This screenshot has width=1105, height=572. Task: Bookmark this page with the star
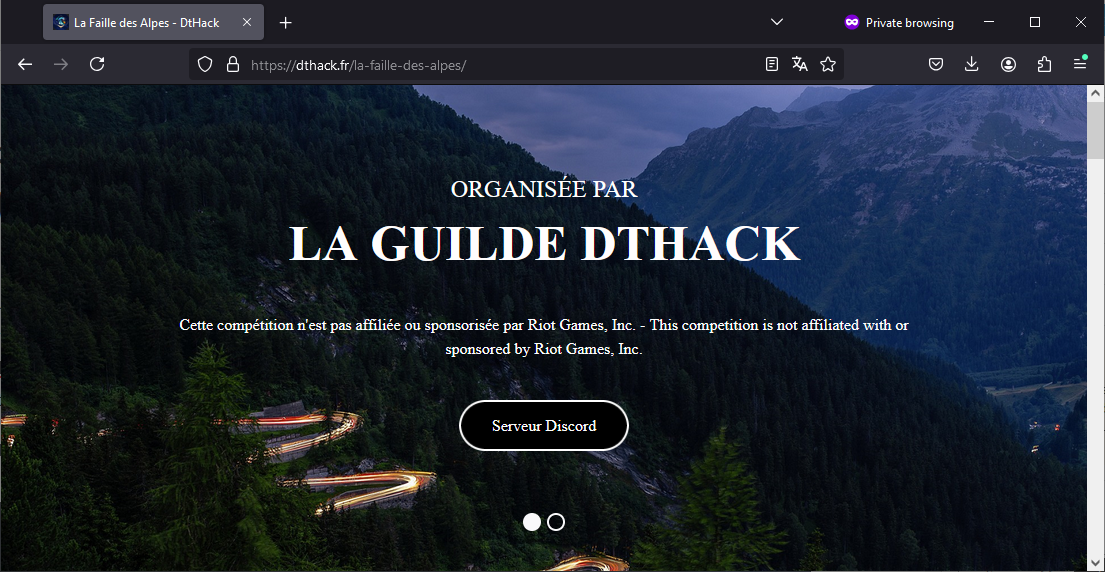828,65
